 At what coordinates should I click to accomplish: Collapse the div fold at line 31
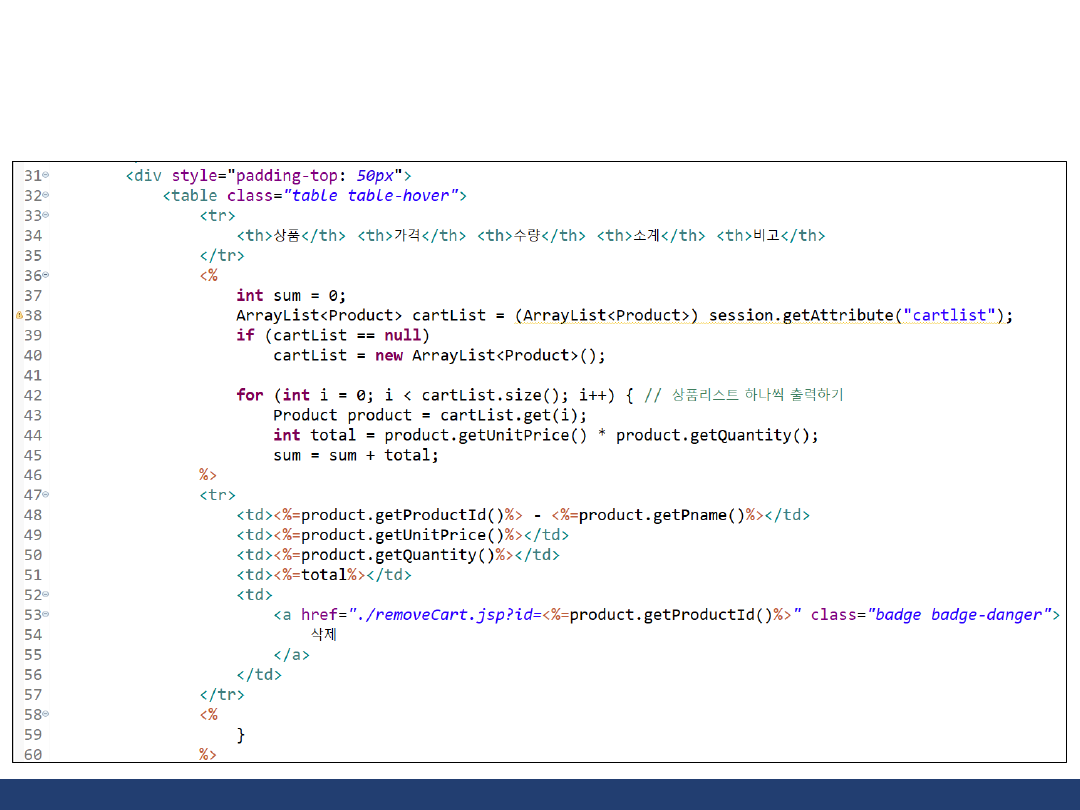coord(46,176)
